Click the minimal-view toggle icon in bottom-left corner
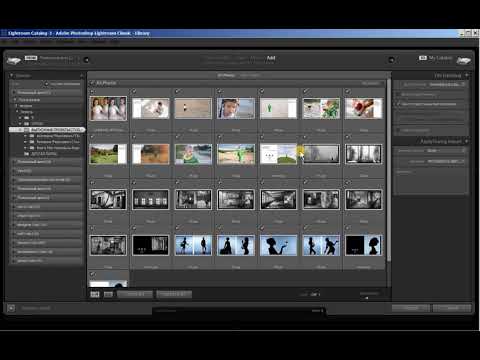 (11, 308)
